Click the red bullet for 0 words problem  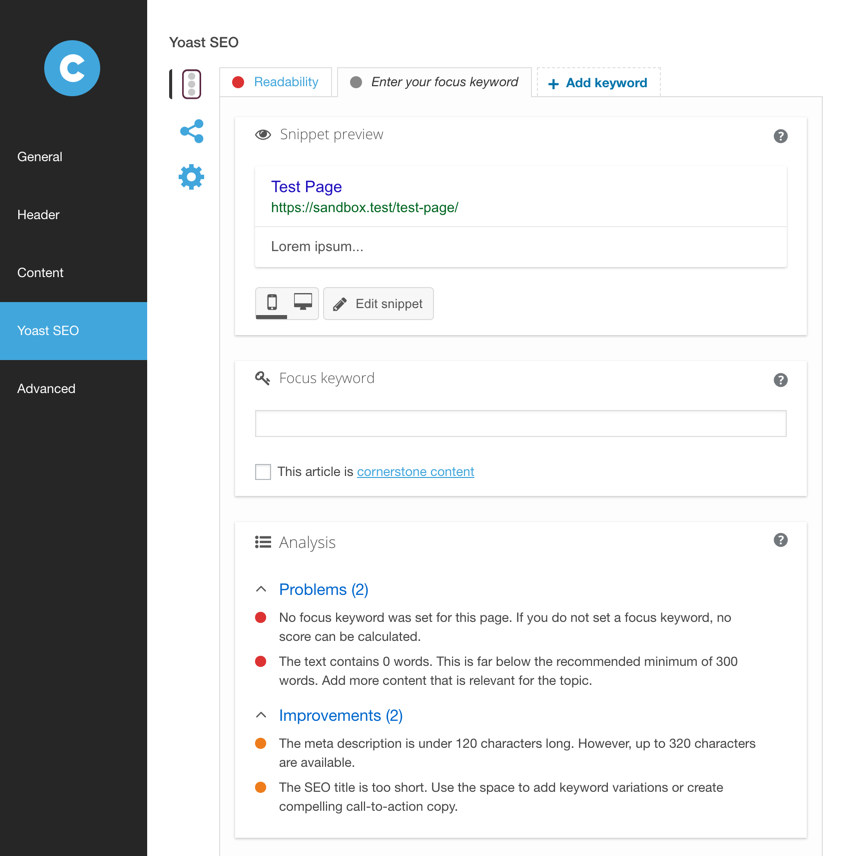(x=260, y=662)
